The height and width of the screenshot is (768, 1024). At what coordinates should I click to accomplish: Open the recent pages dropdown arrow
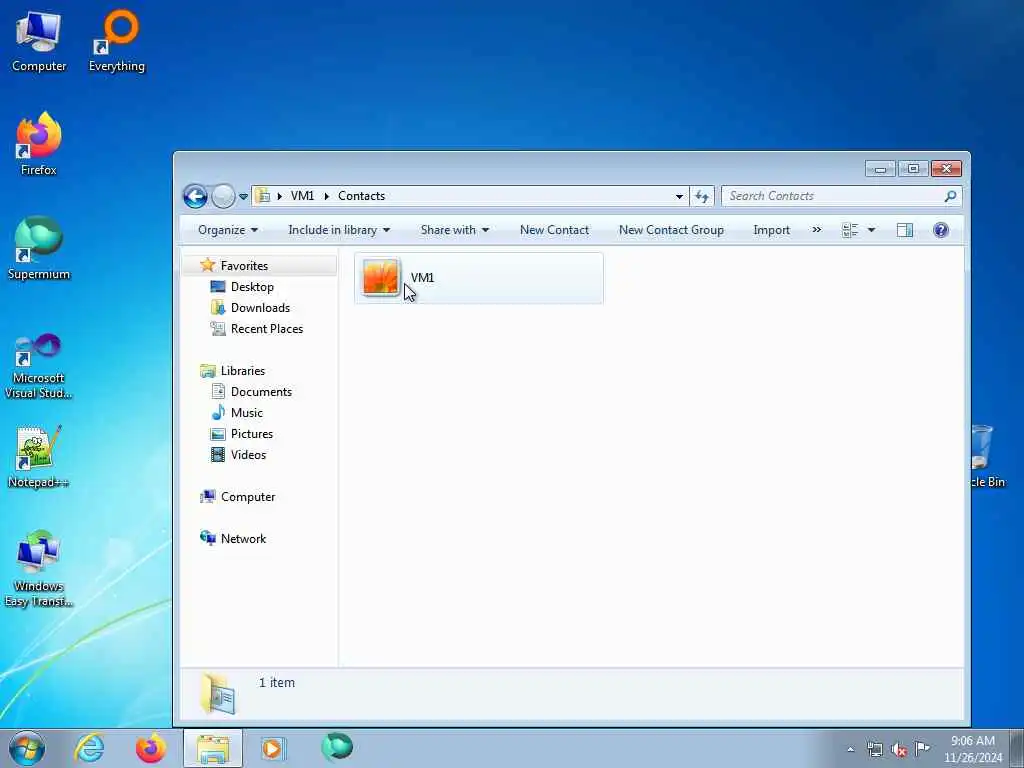(244, 197)
